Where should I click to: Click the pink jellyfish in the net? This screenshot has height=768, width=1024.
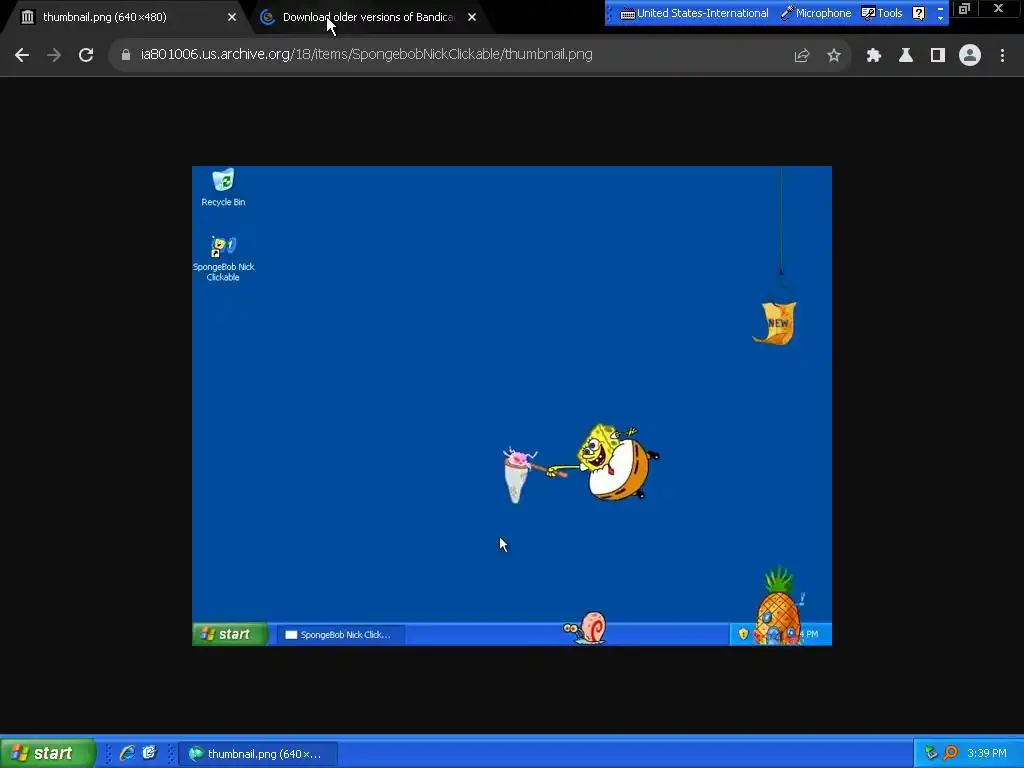tap(520, 458)
